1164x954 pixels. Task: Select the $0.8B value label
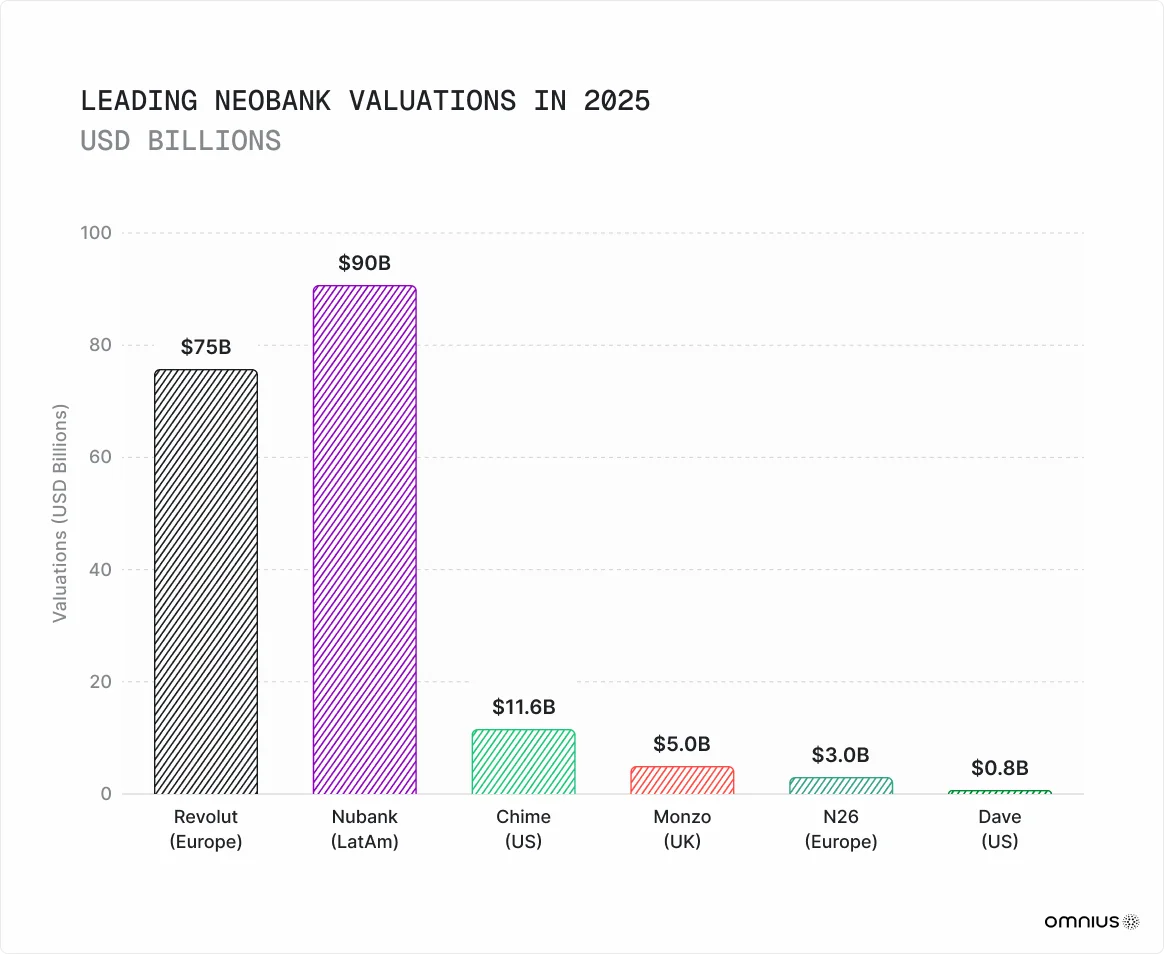[1000, 768]
